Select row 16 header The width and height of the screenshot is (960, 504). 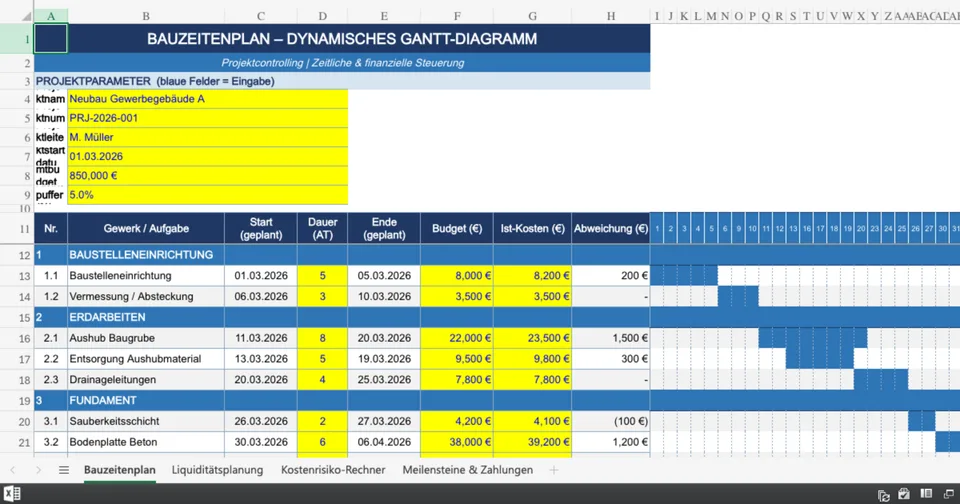(17, 338)
